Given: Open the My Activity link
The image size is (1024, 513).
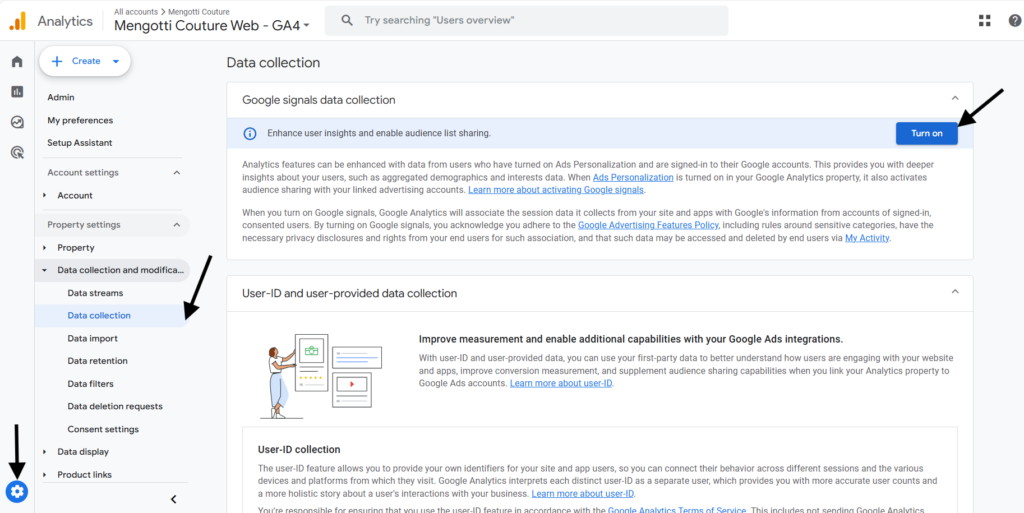Looking at the screenshot, I should (x=867, y=238).
